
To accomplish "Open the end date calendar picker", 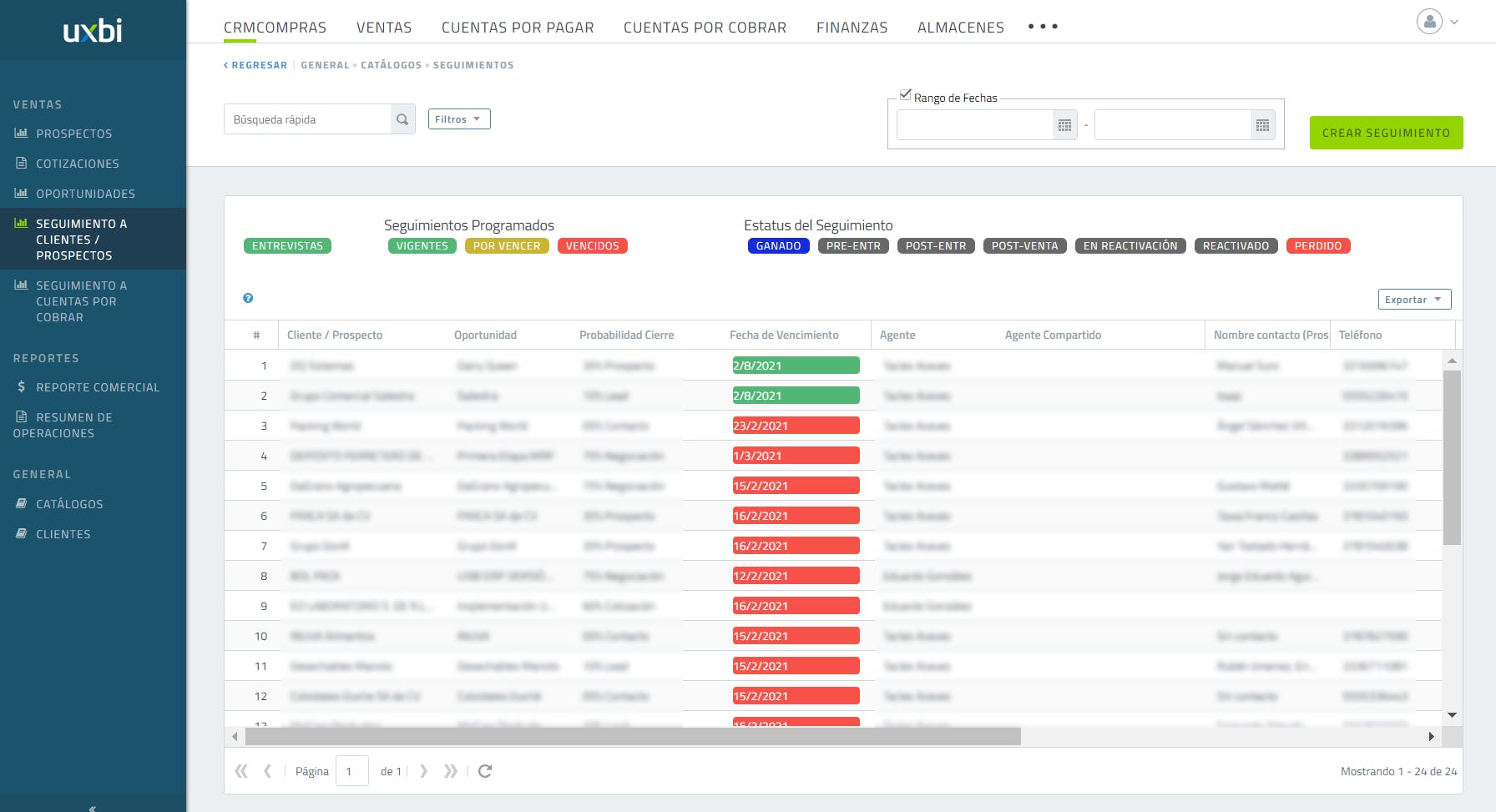I will [x=1262, y=125].
